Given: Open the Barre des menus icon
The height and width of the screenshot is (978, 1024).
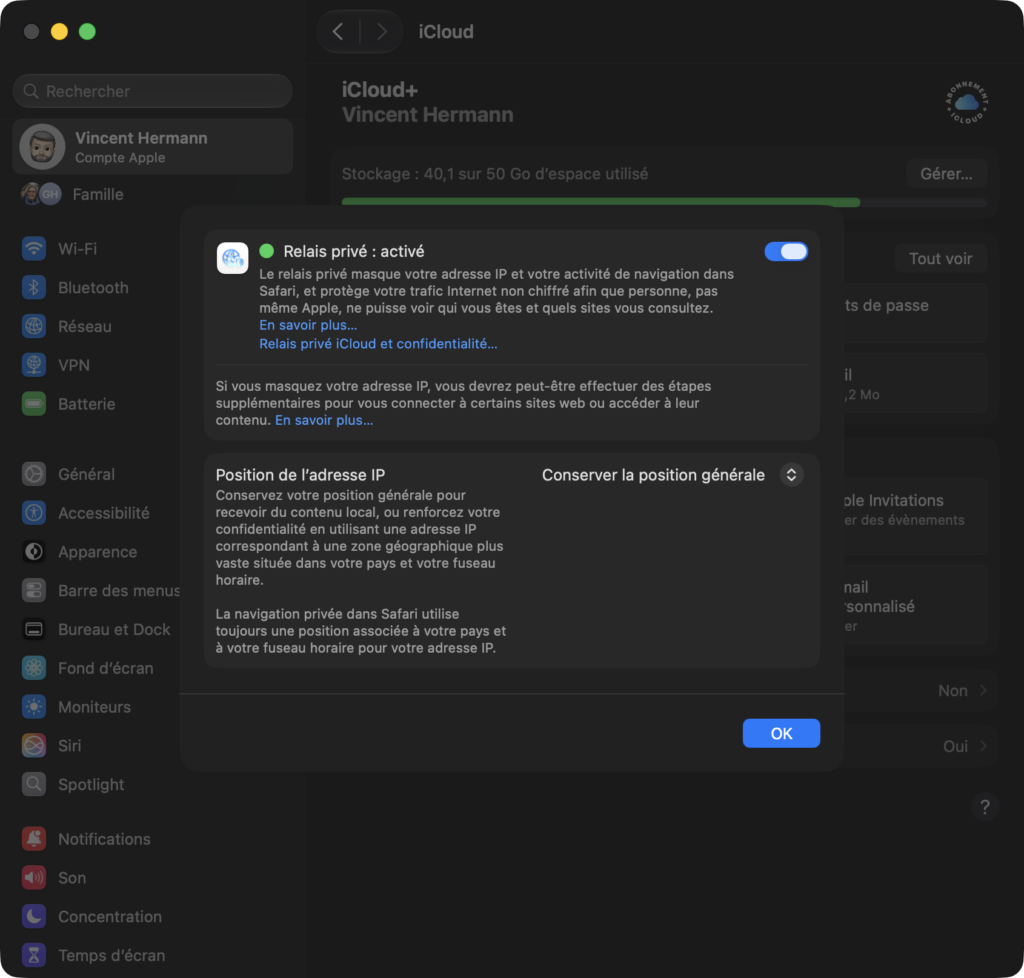Looking at the screenshot, I should pyautogui.click(x=34, y=591).
